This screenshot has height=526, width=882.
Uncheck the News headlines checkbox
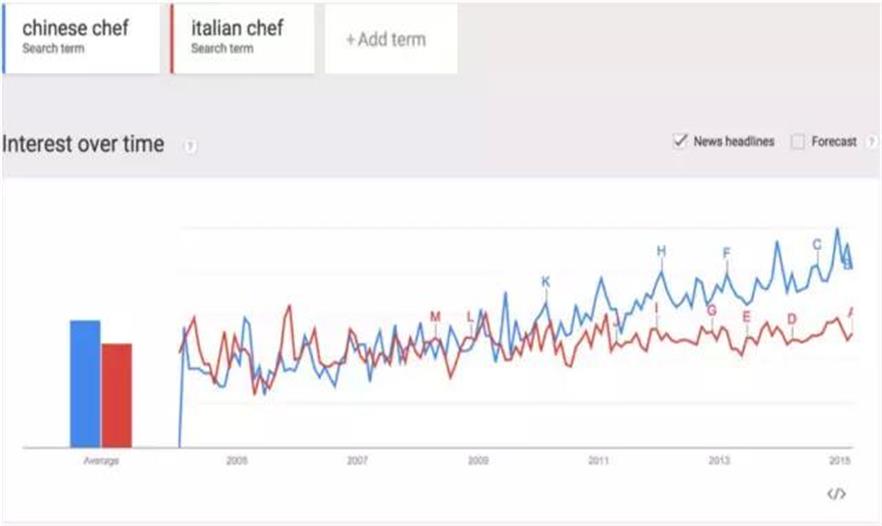(681, 141)
